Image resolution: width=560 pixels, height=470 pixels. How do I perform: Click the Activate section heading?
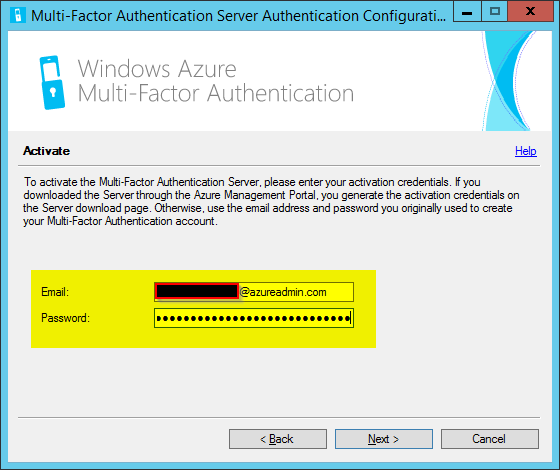point(46,151)
